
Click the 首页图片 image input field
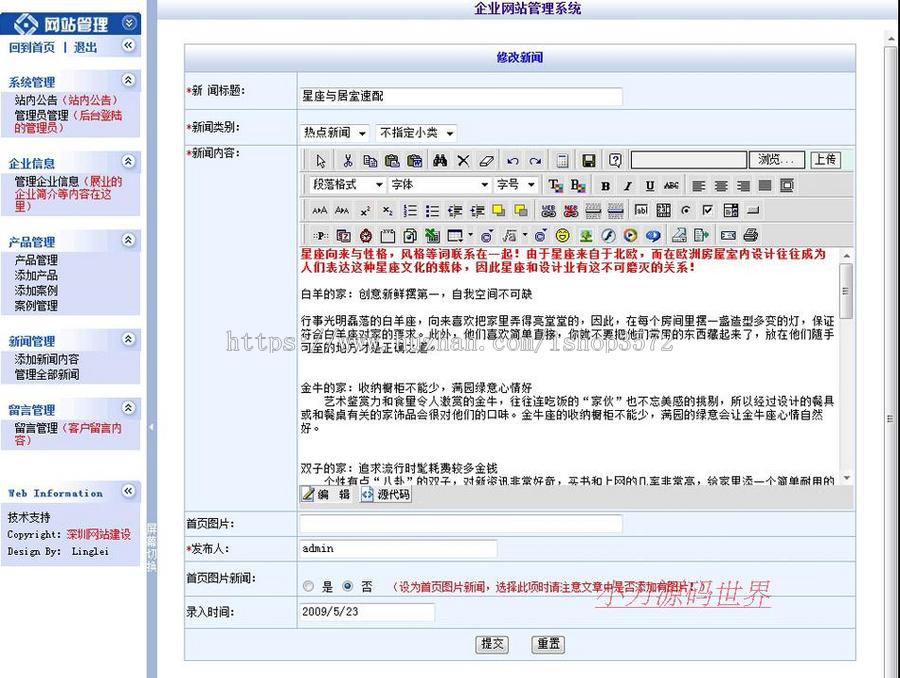(460, 523)
